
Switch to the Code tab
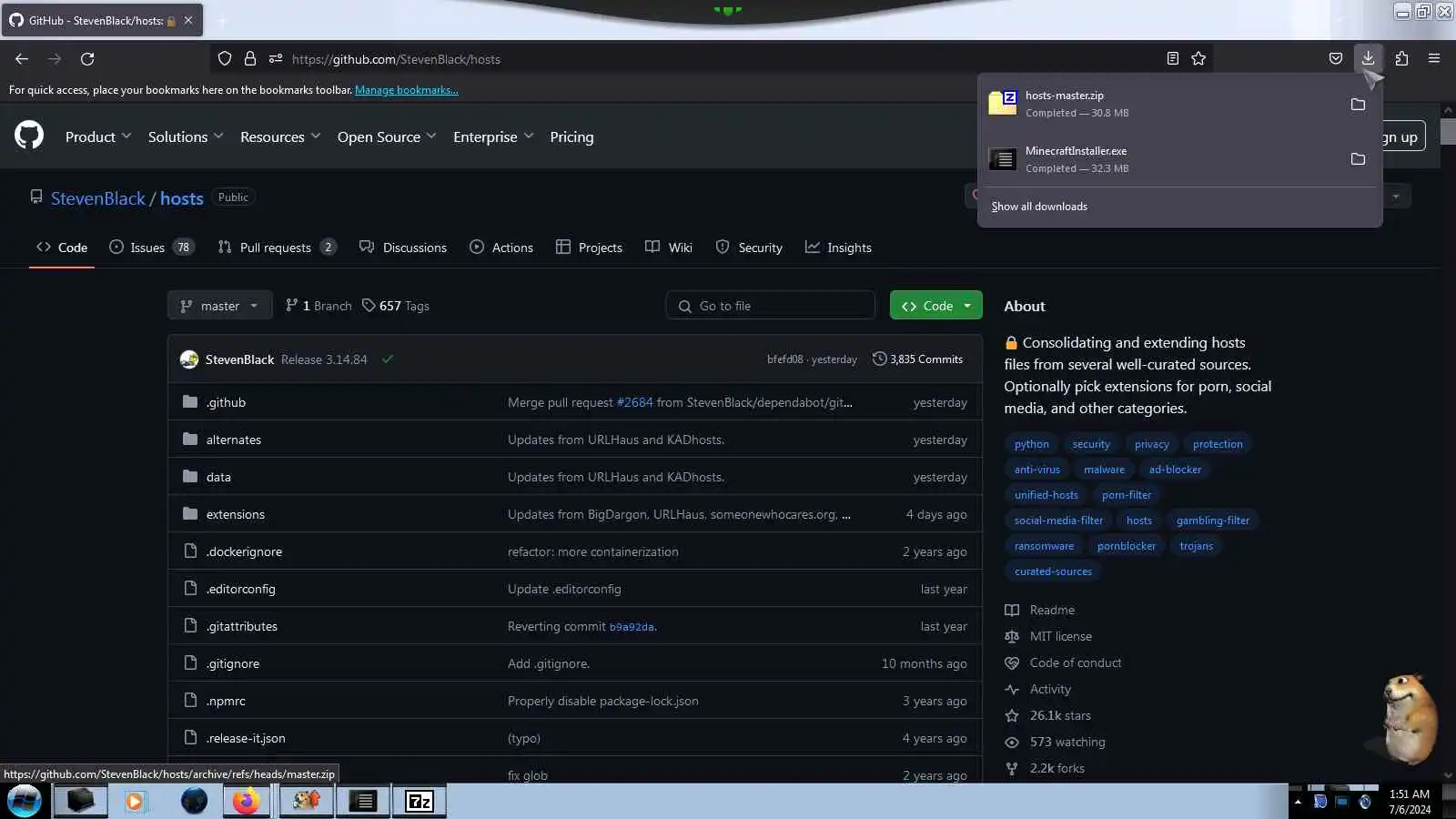click(62, 248)
